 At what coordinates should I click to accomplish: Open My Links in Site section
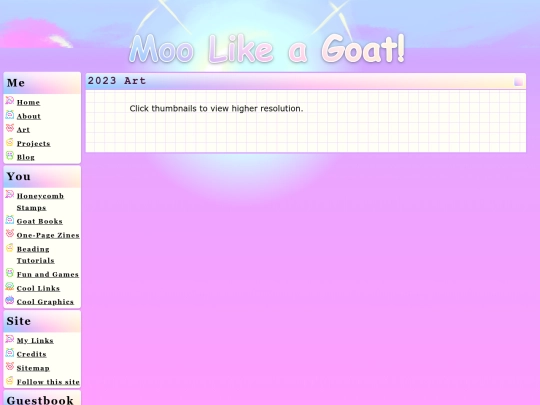[35, 341]
